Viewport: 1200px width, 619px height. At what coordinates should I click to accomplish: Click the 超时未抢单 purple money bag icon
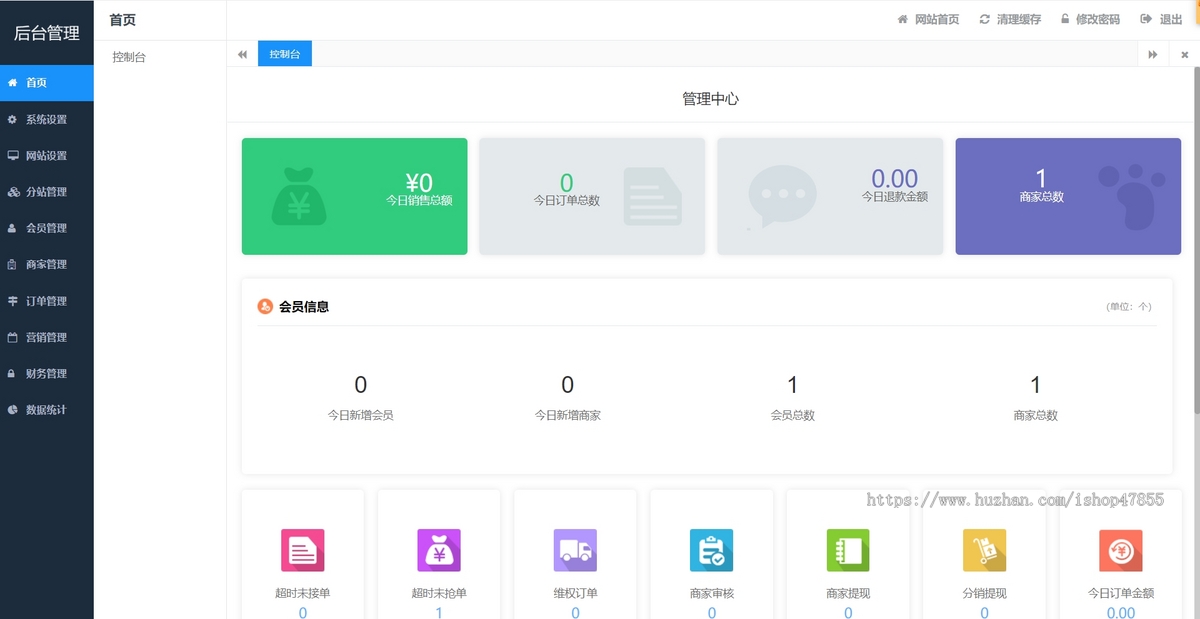[439, 550]
